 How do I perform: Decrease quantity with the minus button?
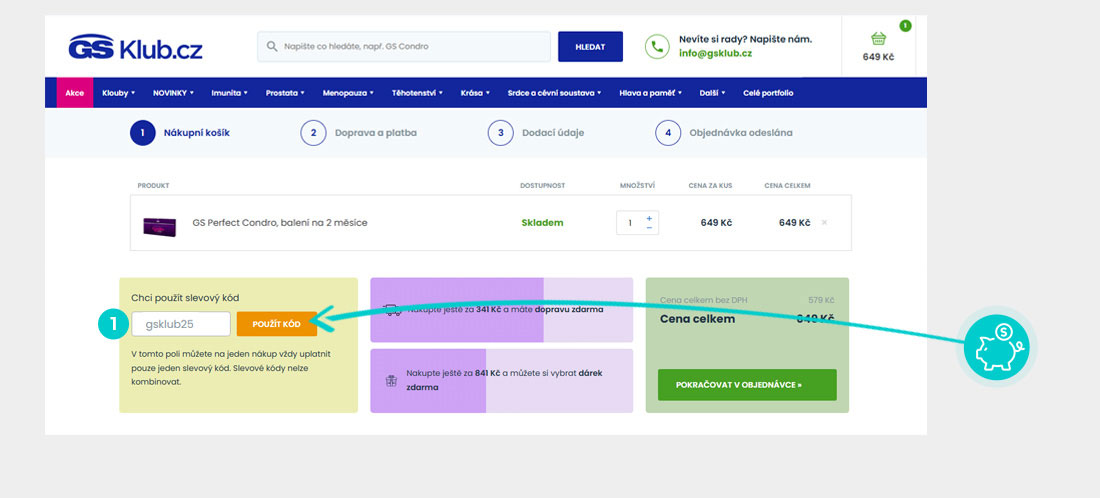(x=649, y=228)
